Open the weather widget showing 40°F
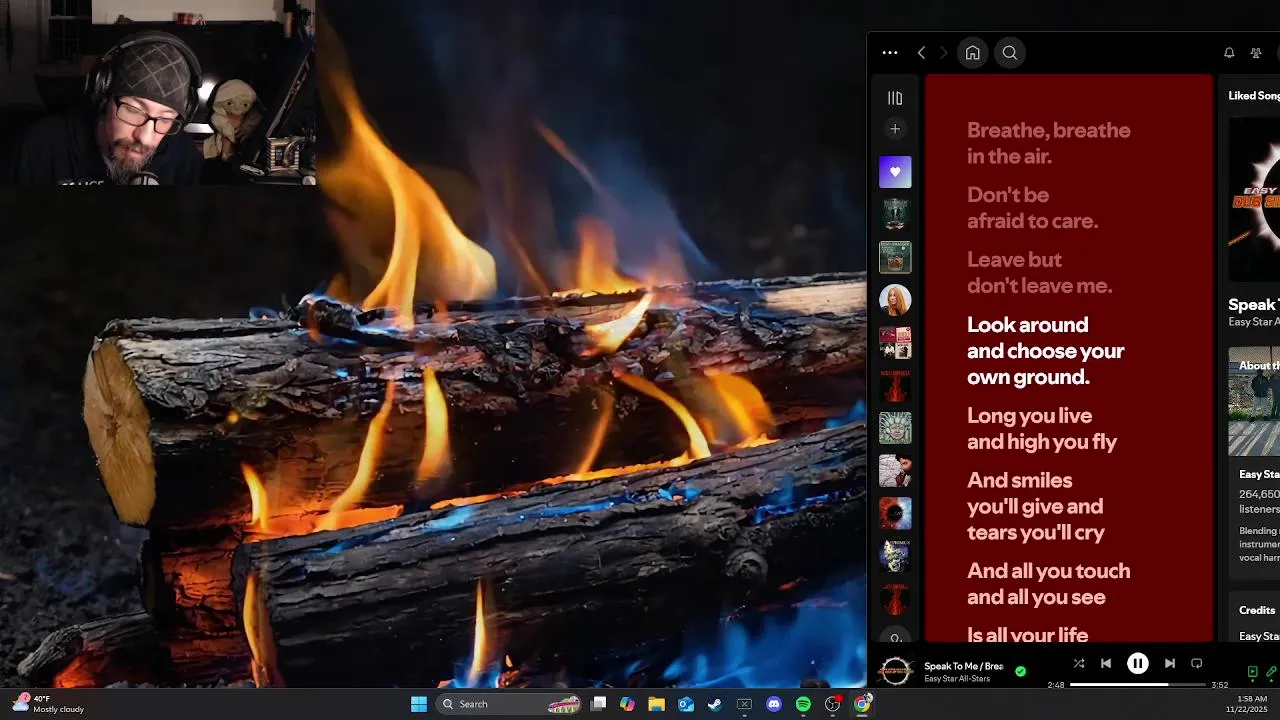 48,704
